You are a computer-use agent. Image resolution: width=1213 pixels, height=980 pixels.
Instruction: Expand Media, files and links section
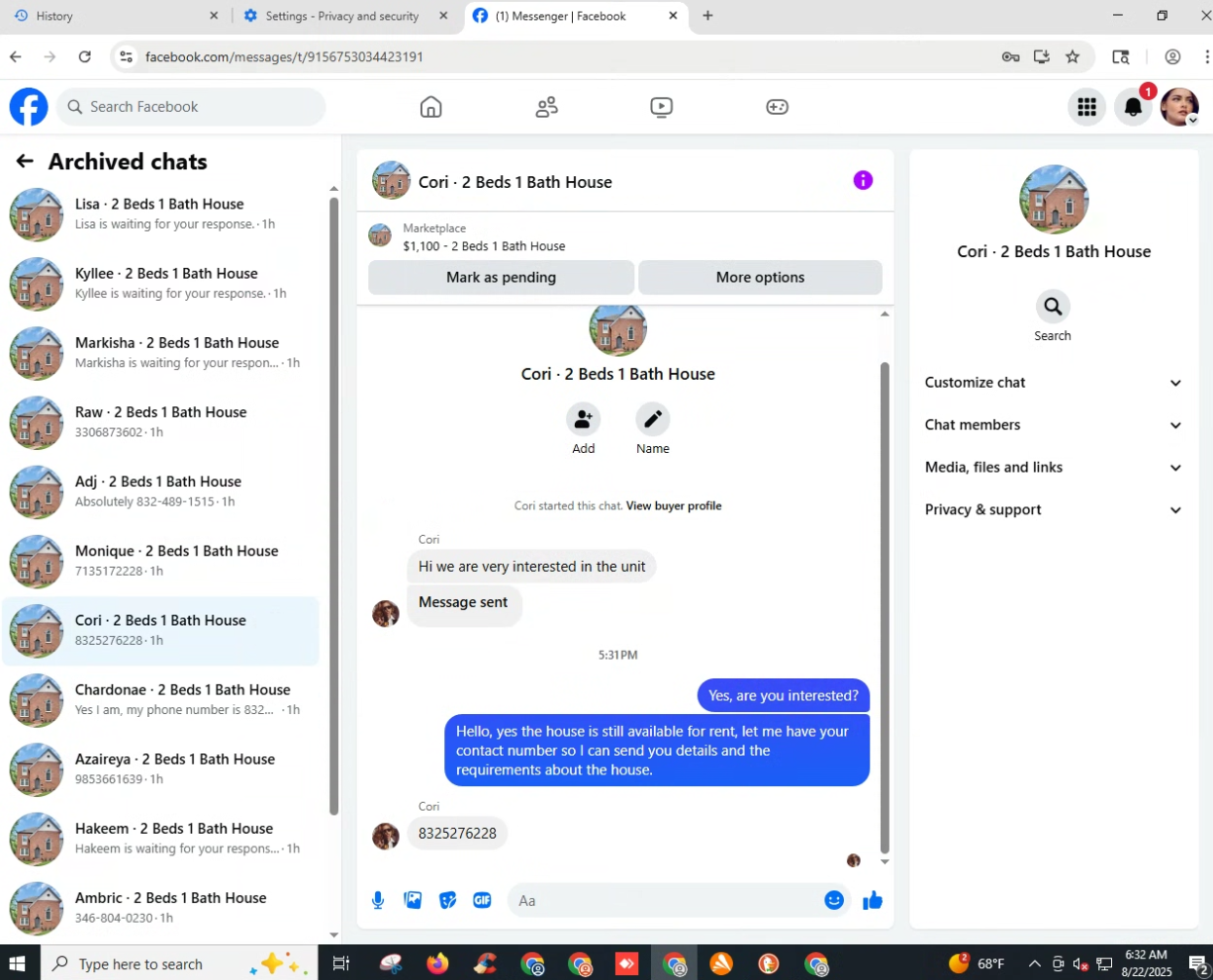click(x=1053, y=468)
